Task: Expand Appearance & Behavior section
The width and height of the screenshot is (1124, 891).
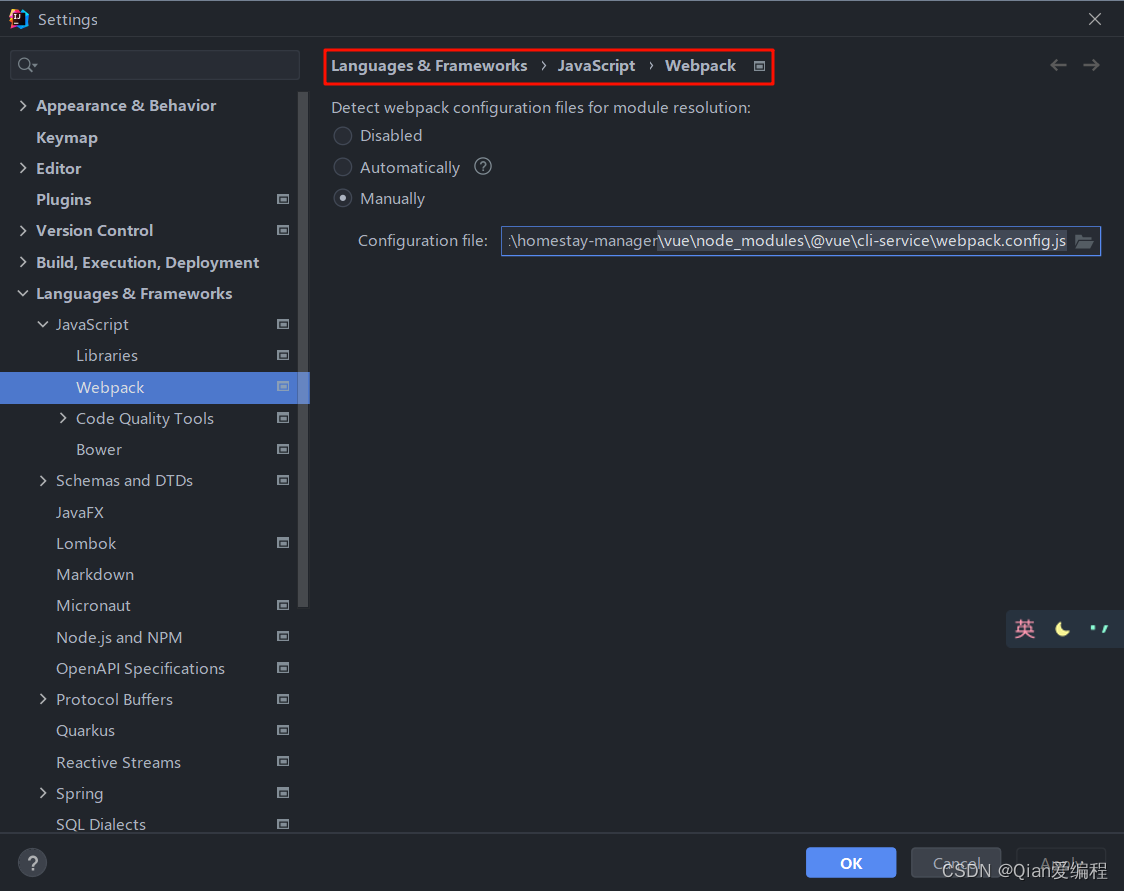Action: point(23,105)
